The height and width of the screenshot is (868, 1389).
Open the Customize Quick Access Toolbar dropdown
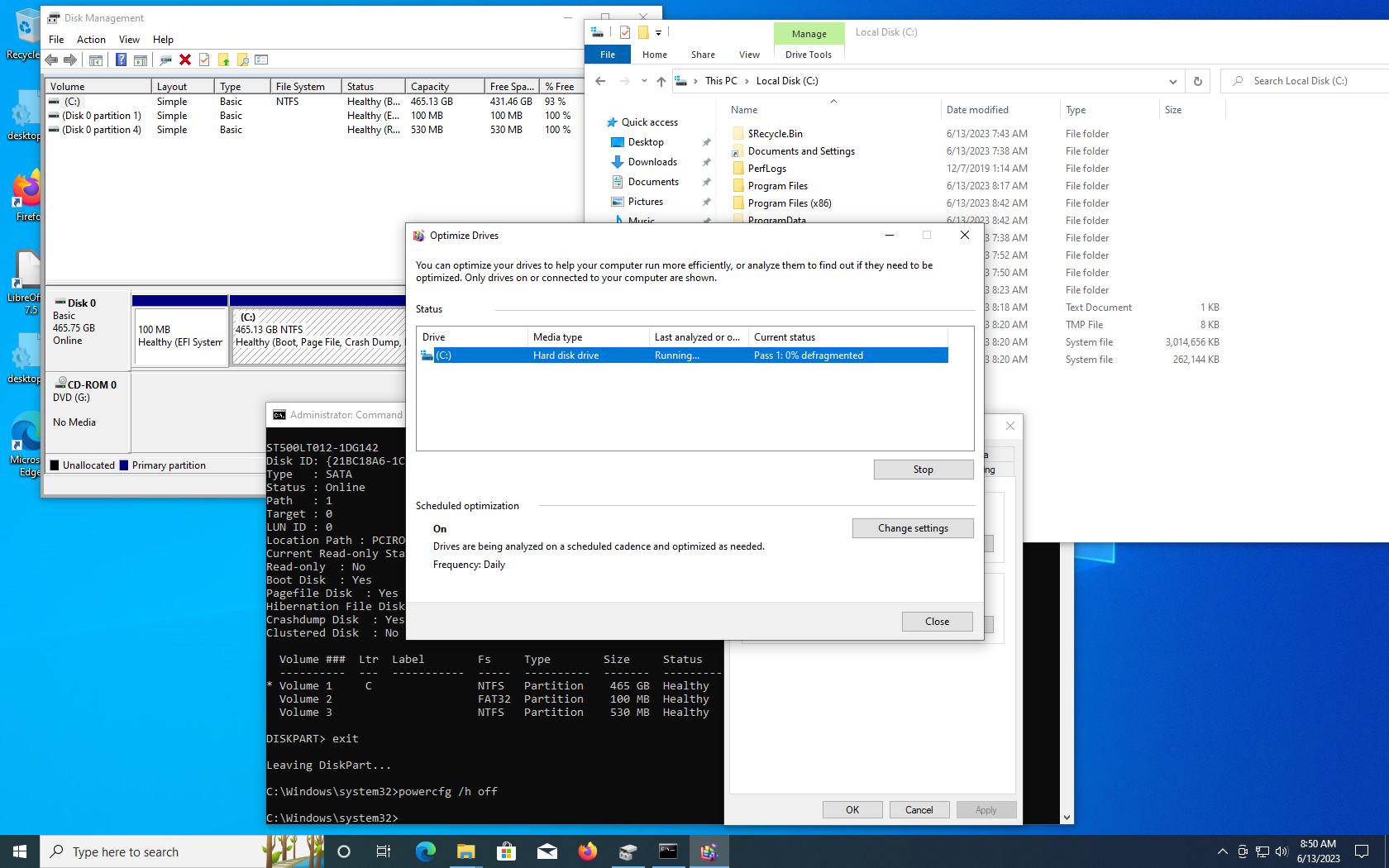[x=658, y=33]
